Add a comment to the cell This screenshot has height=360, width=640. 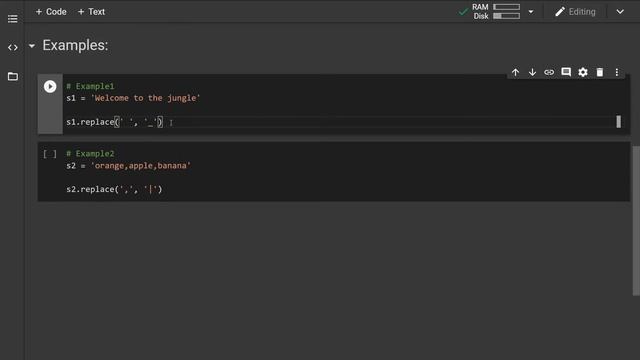click(x=566, y=72)
